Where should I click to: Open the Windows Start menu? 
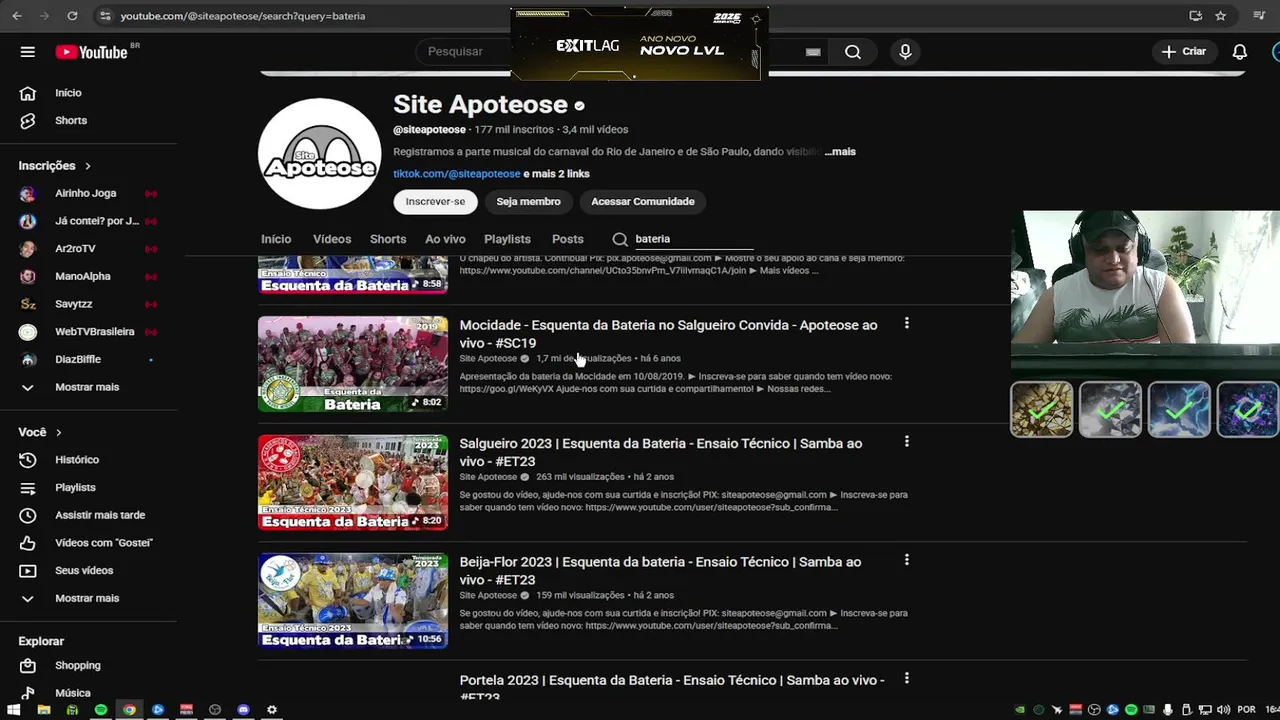[x=14, y=710]
